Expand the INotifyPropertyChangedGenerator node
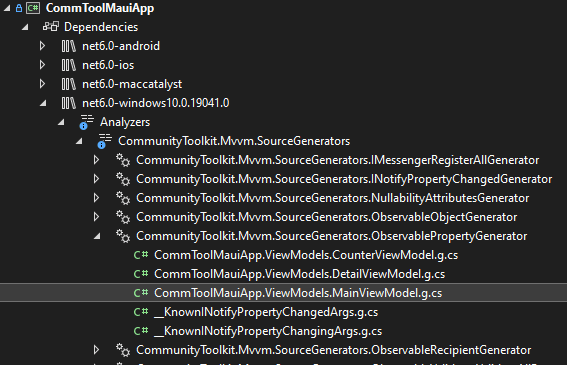The width and height of the screenshot is (567, 365). click(96, 179)
